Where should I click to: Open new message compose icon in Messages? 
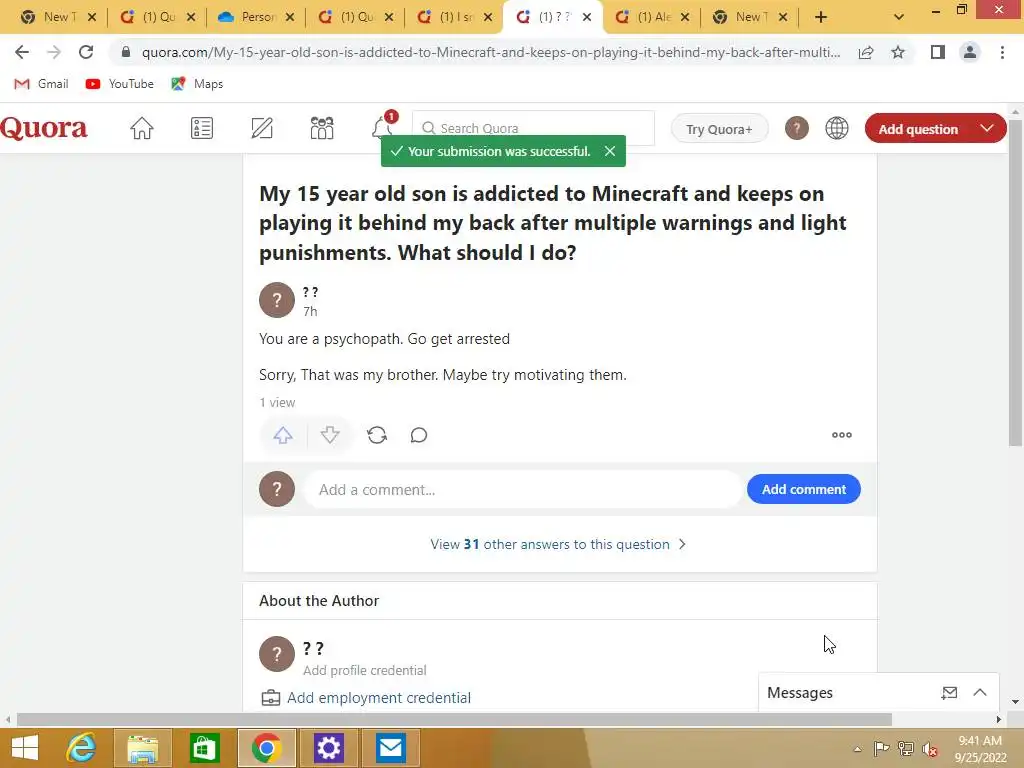(949, 692)
